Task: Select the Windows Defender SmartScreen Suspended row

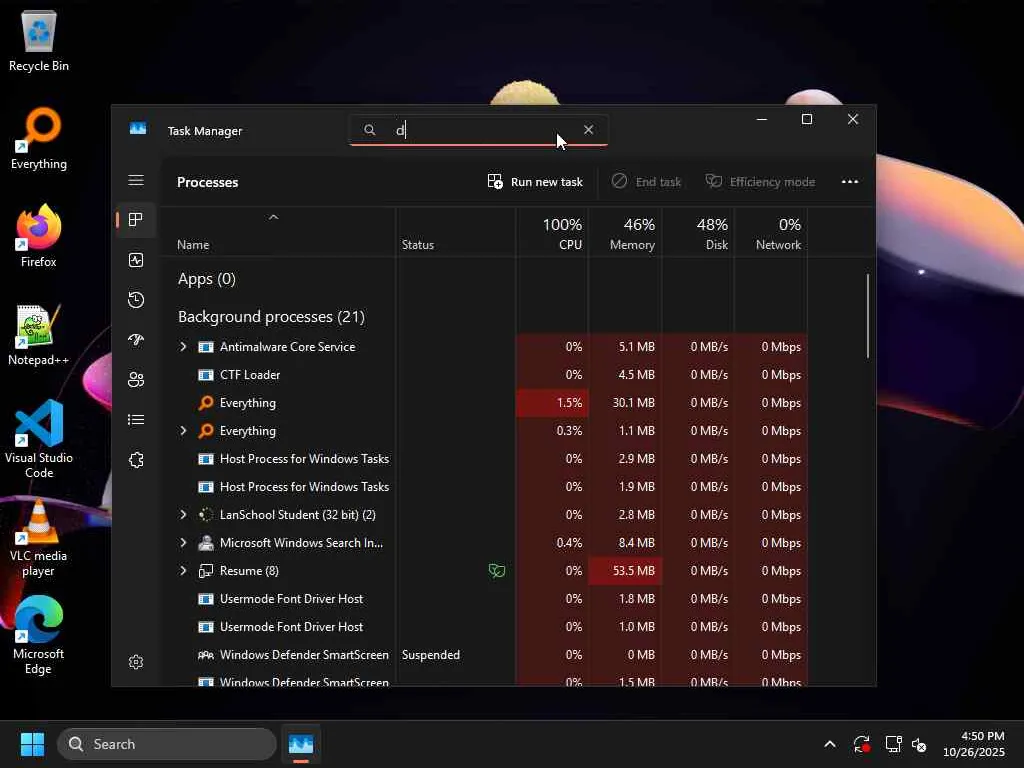Action: [485, 655]
